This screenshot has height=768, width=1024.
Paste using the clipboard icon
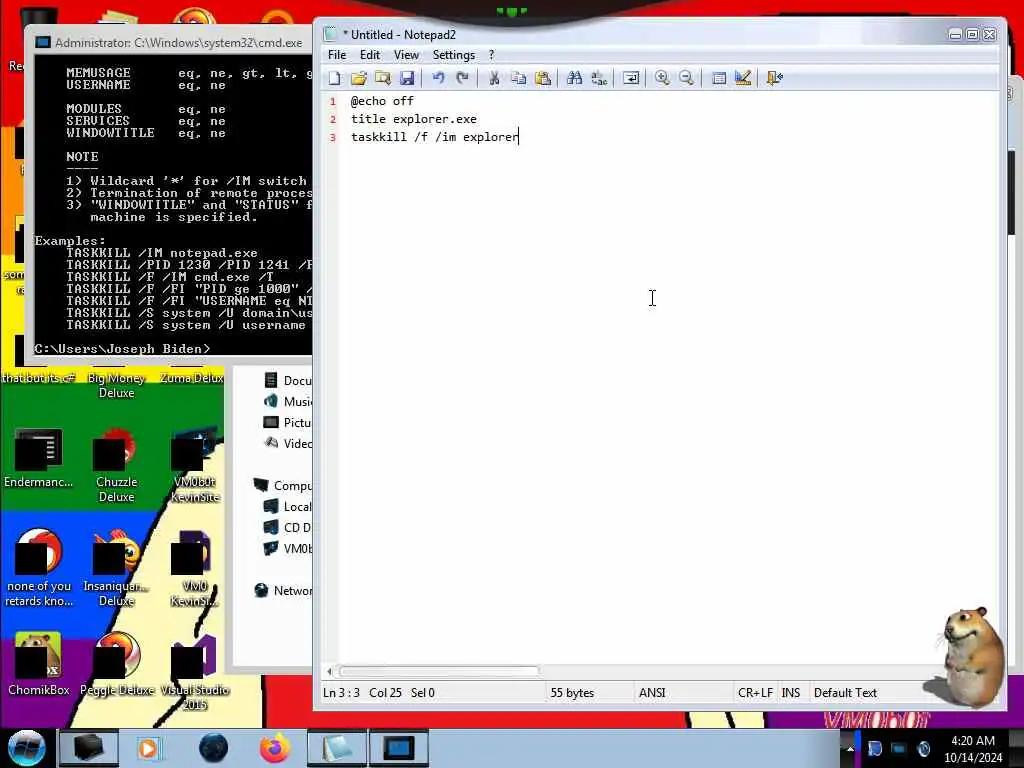pos(543,78)
